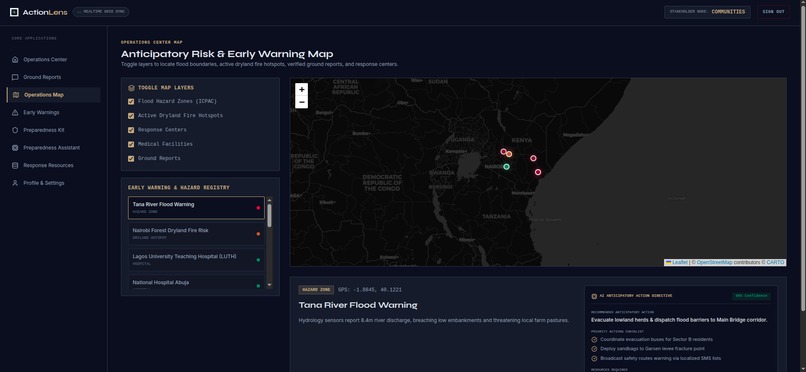This screenshot has width=806, height=372.
Task: Click the Tana River Flood Warning heading
Action: point(358,305)
